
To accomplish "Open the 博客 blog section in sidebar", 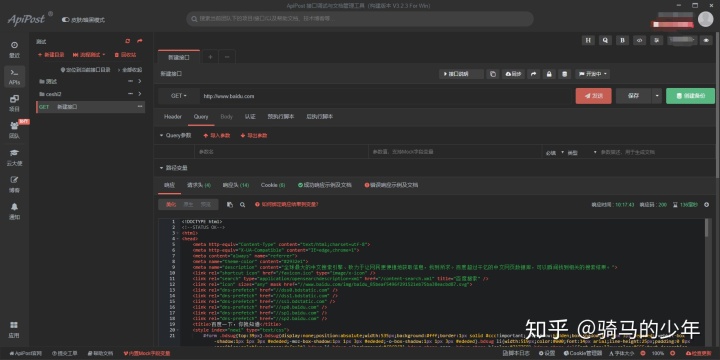I will pyautogui.click(x=14, y=184).
